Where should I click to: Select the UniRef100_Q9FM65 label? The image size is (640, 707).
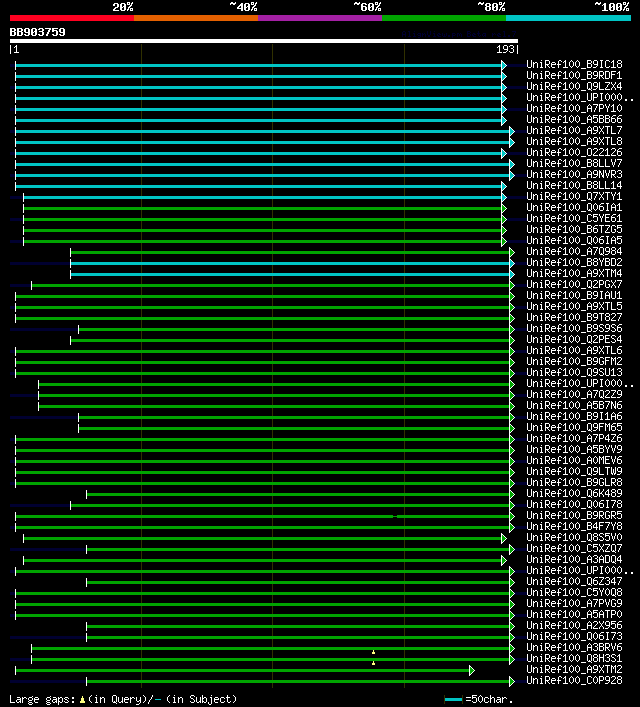pos(574,427)
